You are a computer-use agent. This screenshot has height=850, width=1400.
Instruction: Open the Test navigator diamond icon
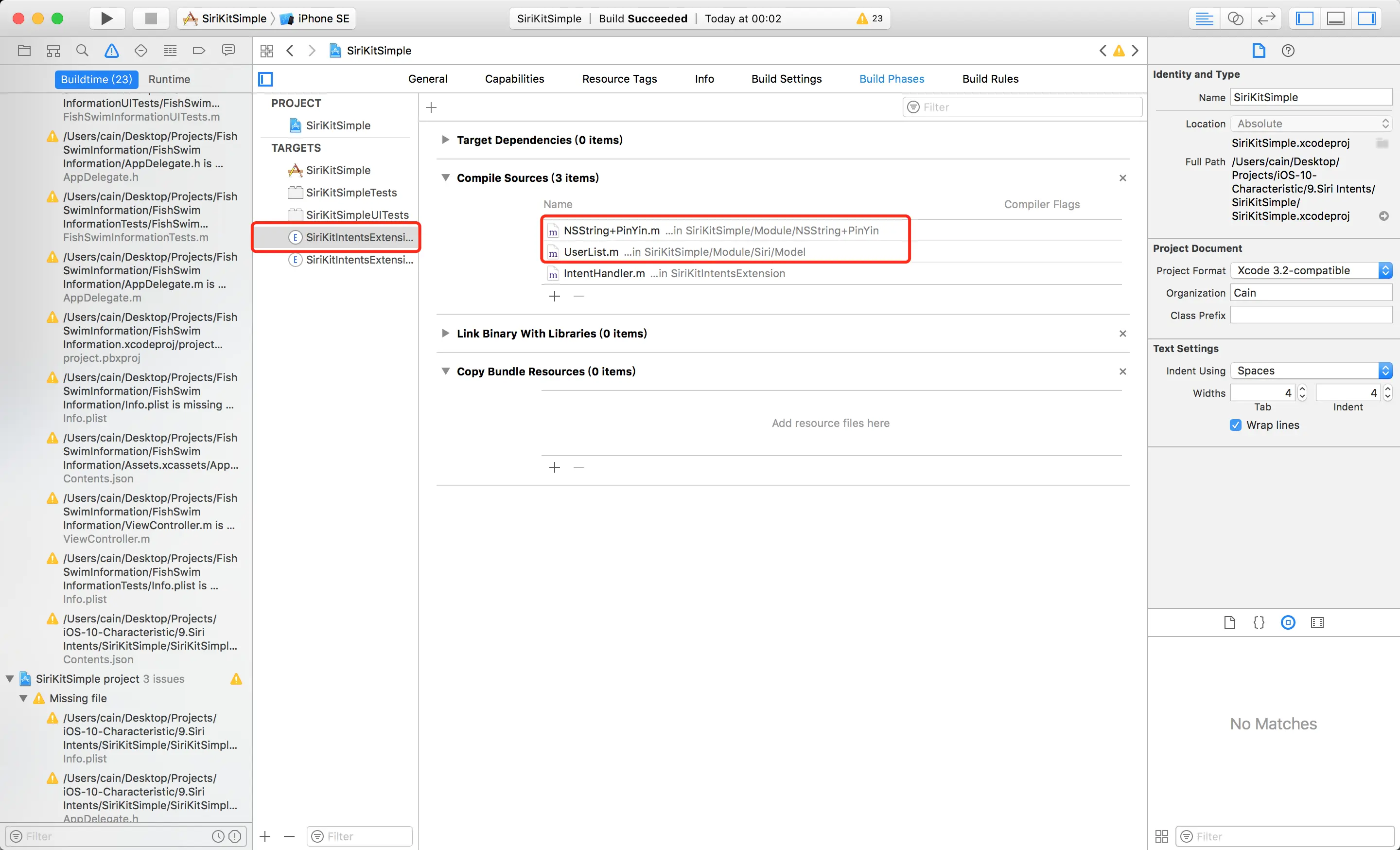(140, 51)
